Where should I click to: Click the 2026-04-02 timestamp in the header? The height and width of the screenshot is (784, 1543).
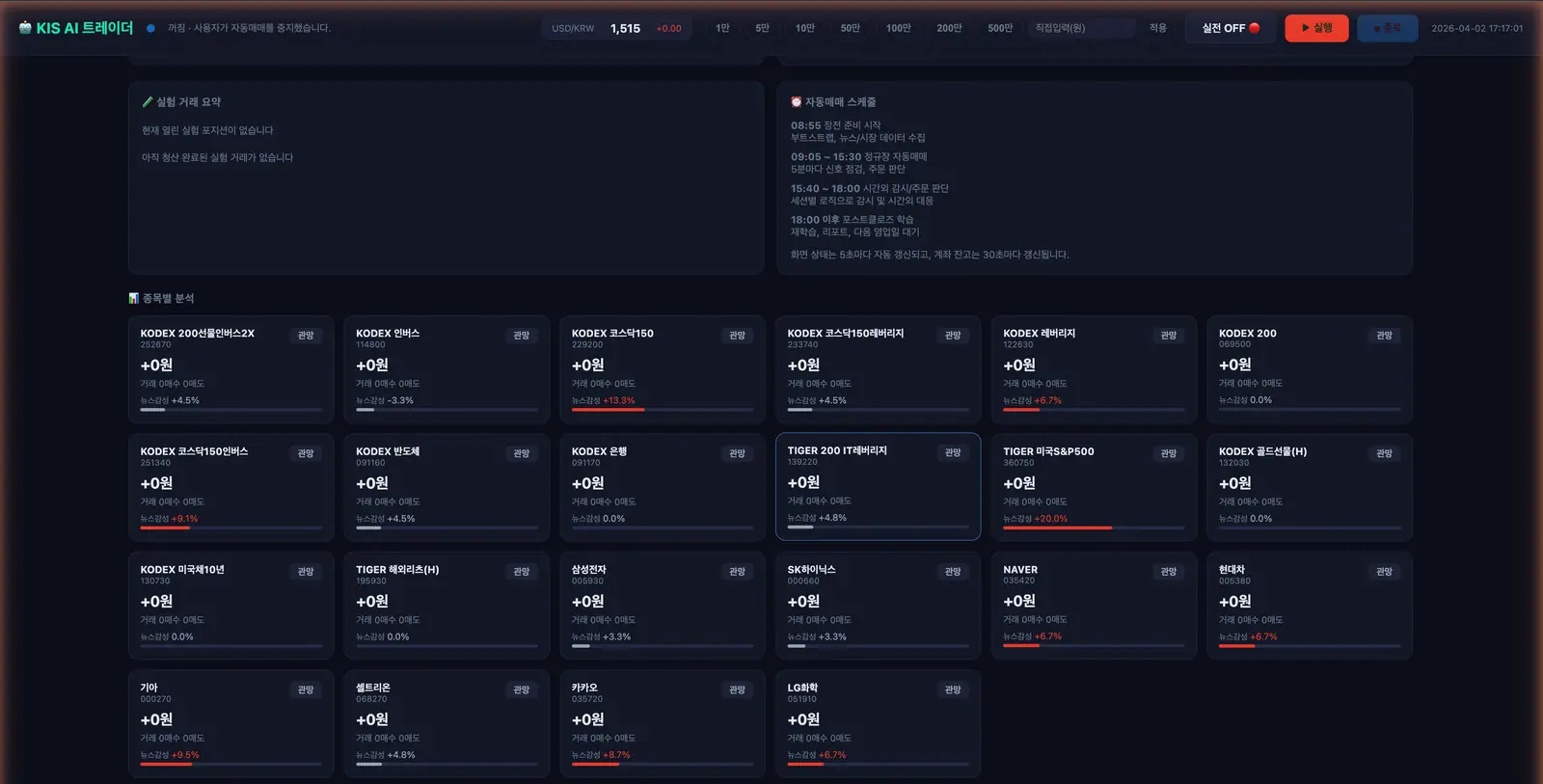pyautogui.click(x=1477, y=29)
